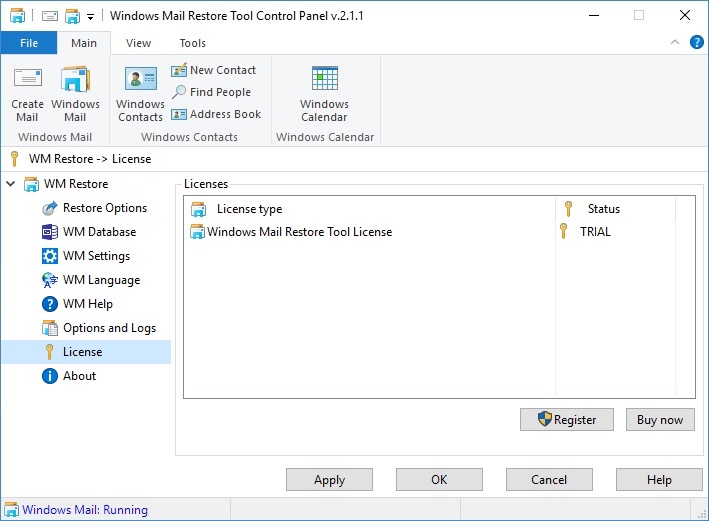Image resolution: width=709 pixels, height=521 pixels.
Task: Open Windows Contacts ribbon icon
Action: (140, 94)
